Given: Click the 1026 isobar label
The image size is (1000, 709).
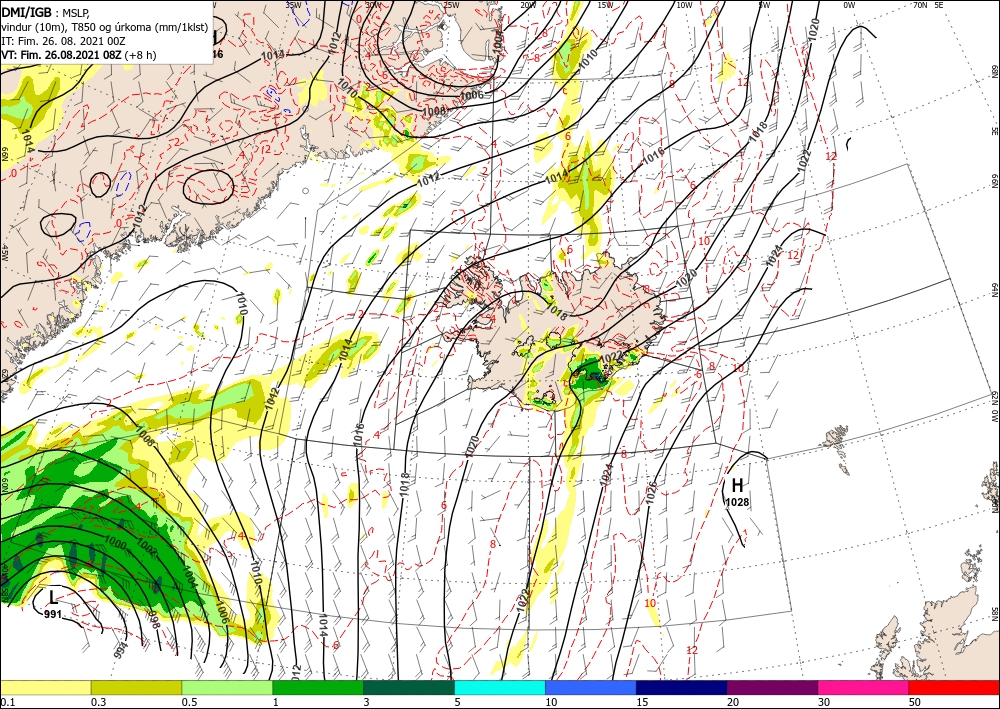Looking at the screenshot, I should pos(651,492).
